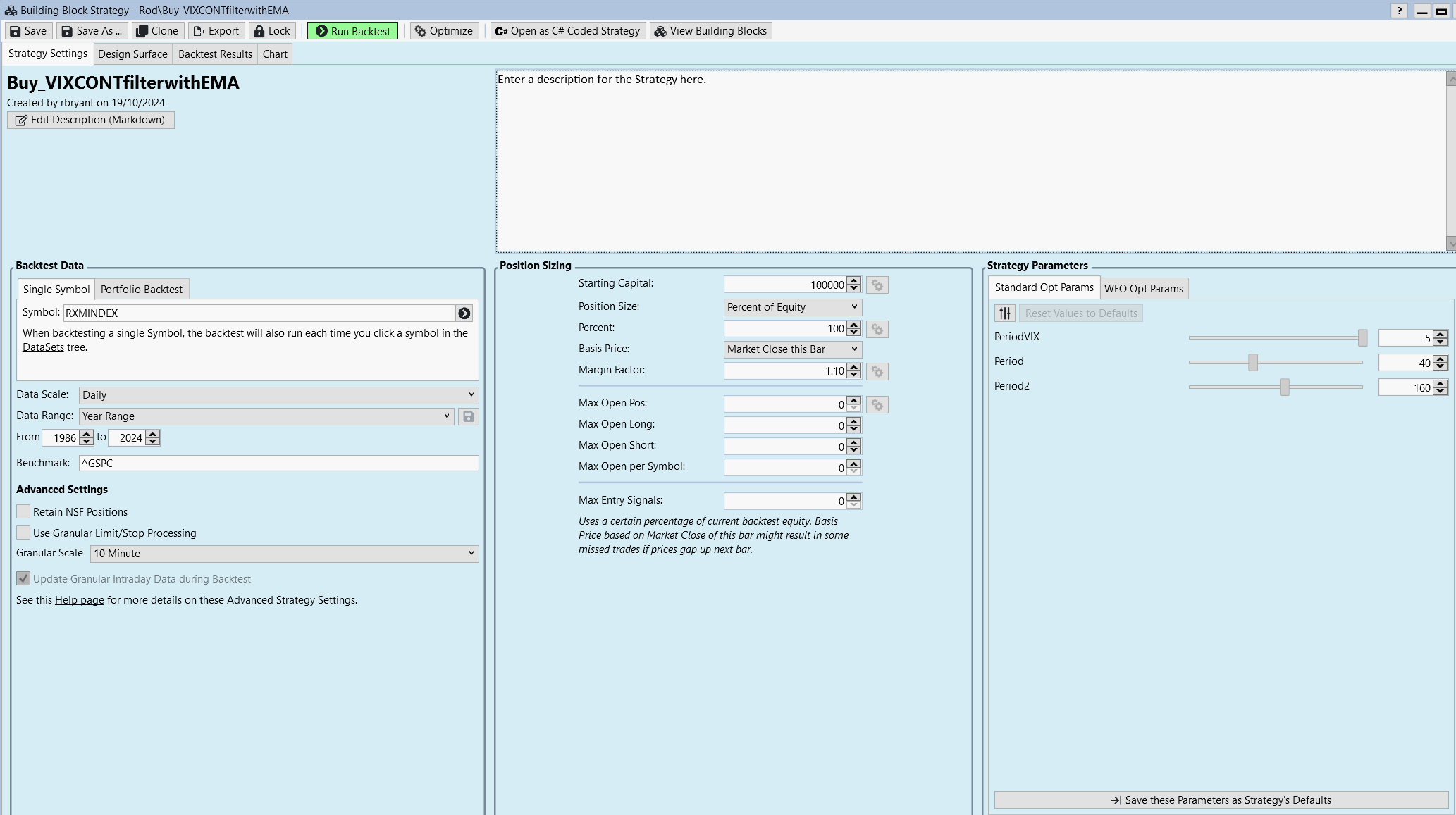This screenshot has height=815, width=1456.
Task: Uncheck Update Granular Intraday Data checkbox
Action: click(x=23, y=579)
